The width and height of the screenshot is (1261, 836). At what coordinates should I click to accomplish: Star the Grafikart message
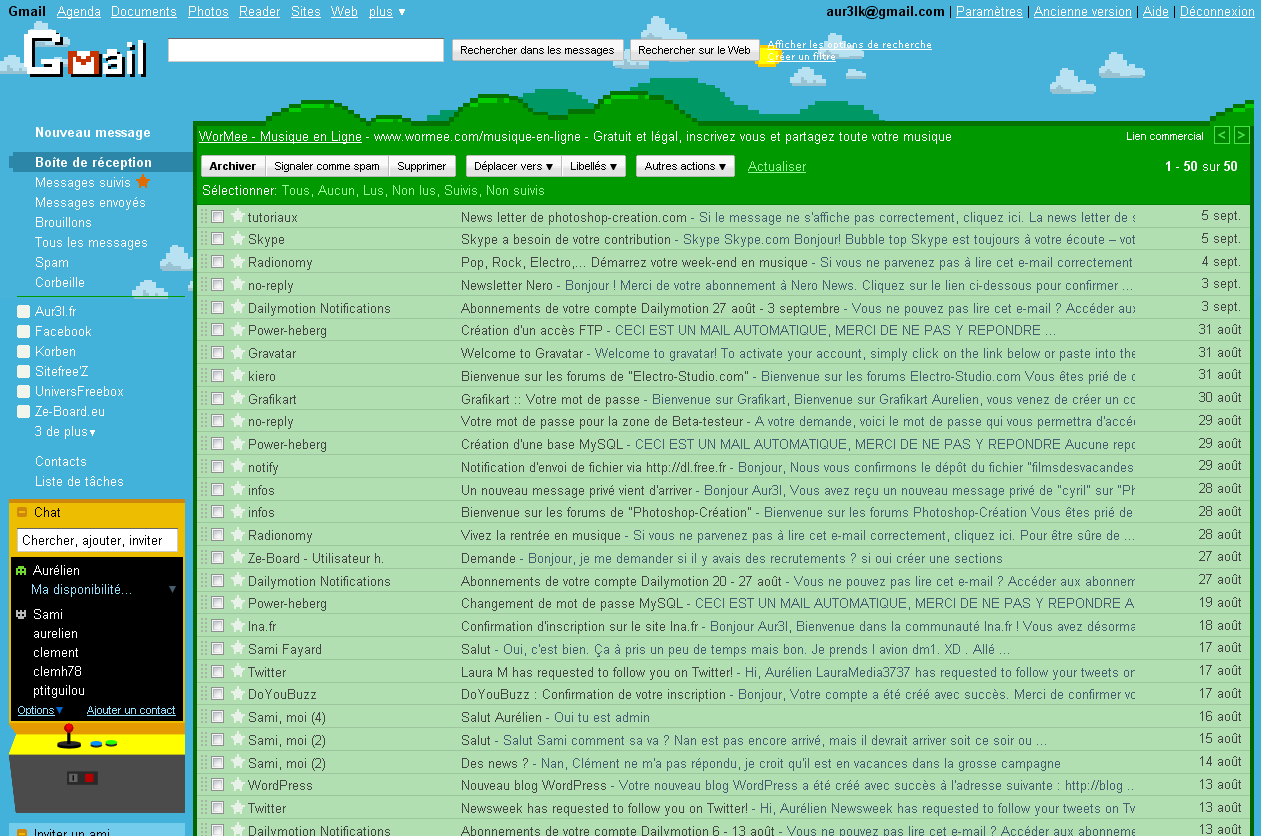(x=237, y=398)
